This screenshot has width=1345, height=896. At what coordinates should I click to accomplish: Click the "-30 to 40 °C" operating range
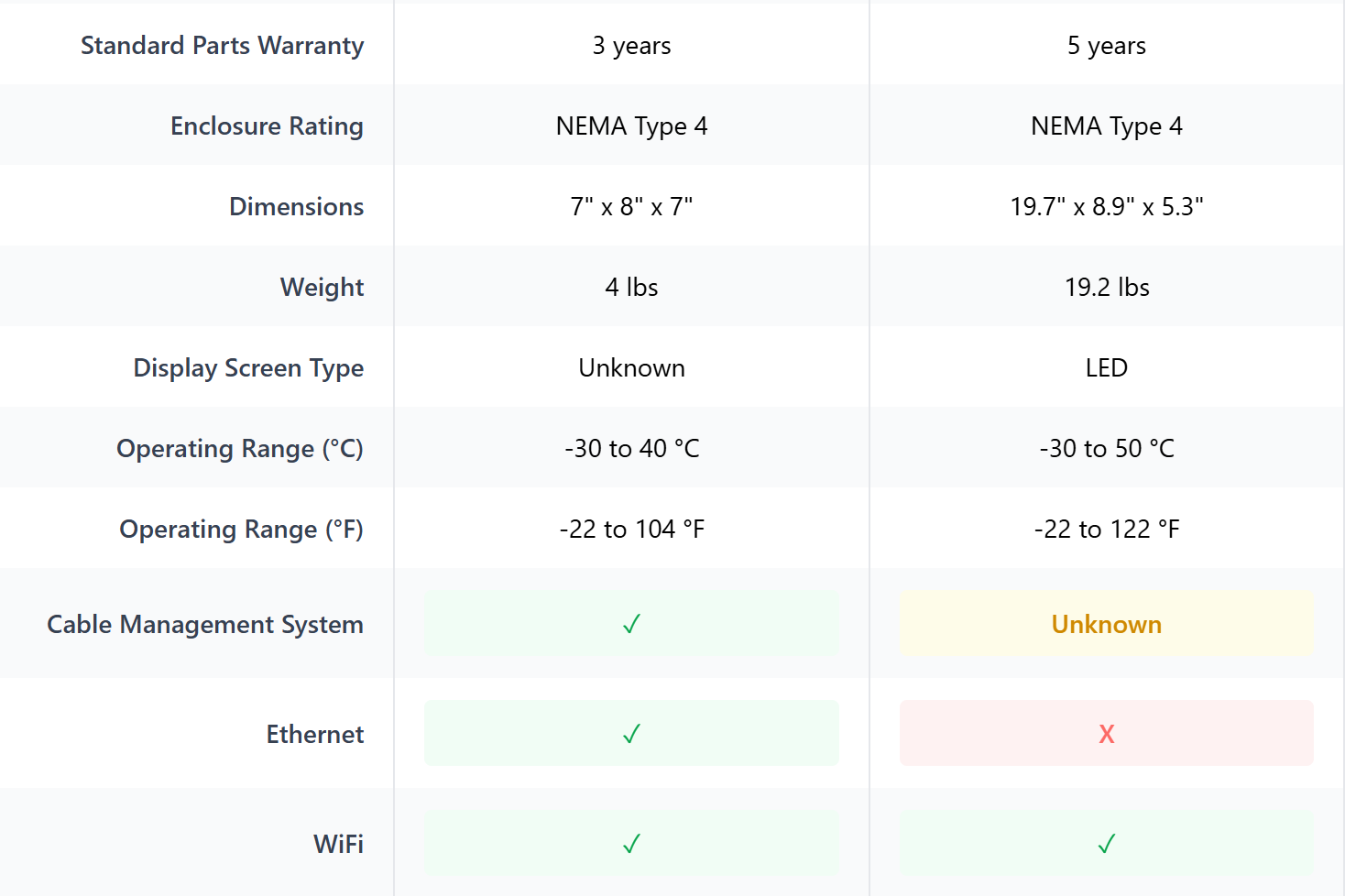631,449
